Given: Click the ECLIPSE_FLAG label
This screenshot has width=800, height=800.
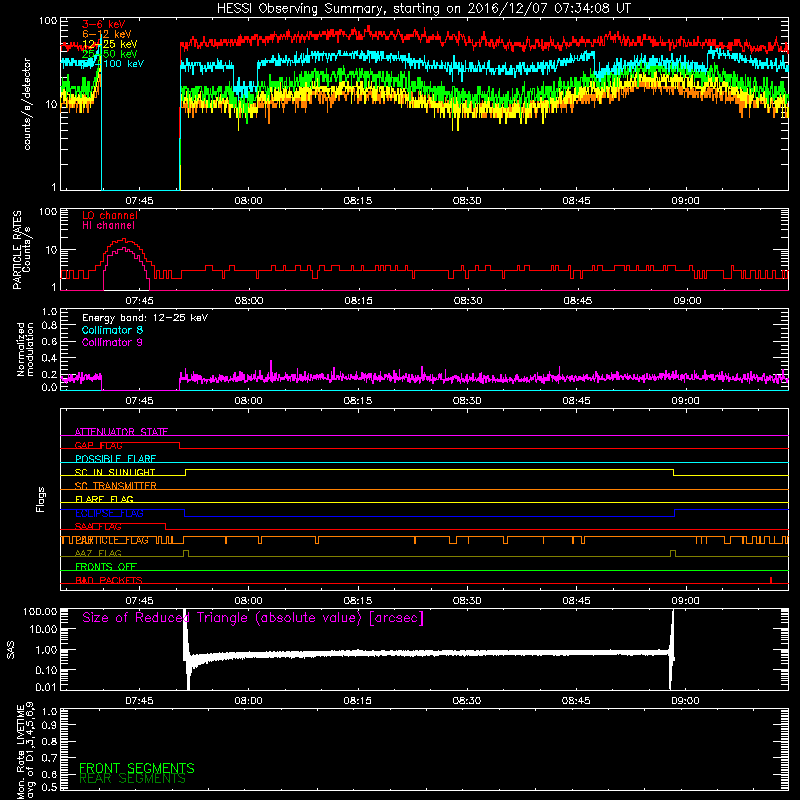Looking at the screenshot, I should pyautogui.click(x=109, y=513).
